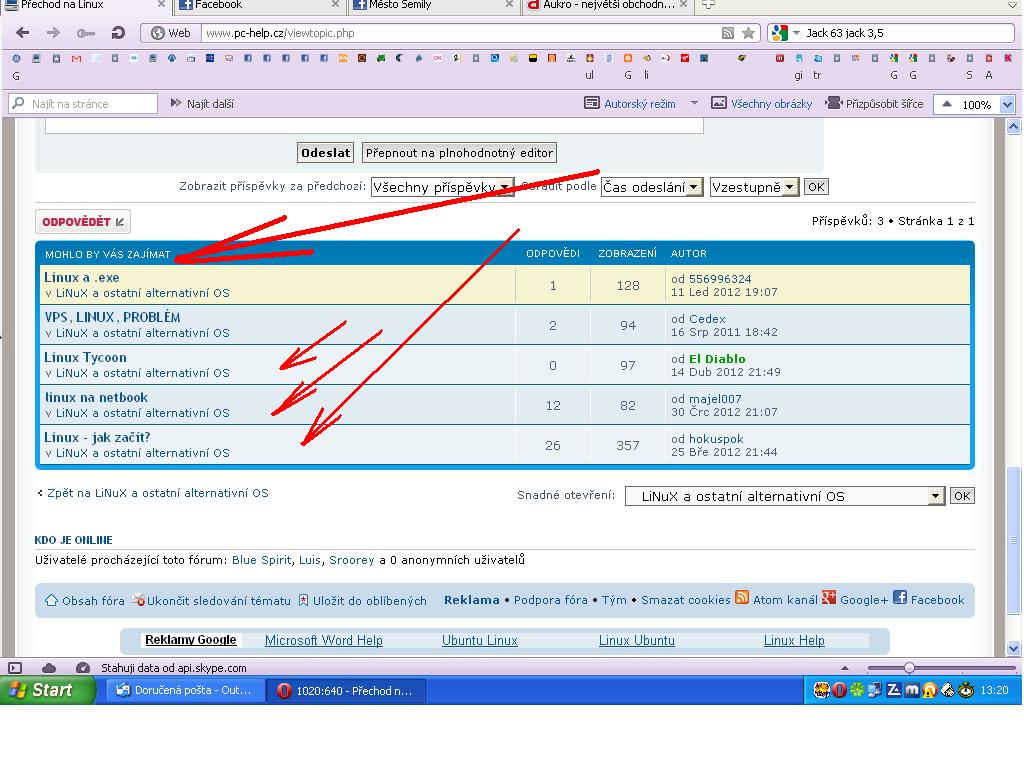Screen dimensions: 1024x768
Task: Reload the page with the refresh icon
Action: [x=117, y=33]
